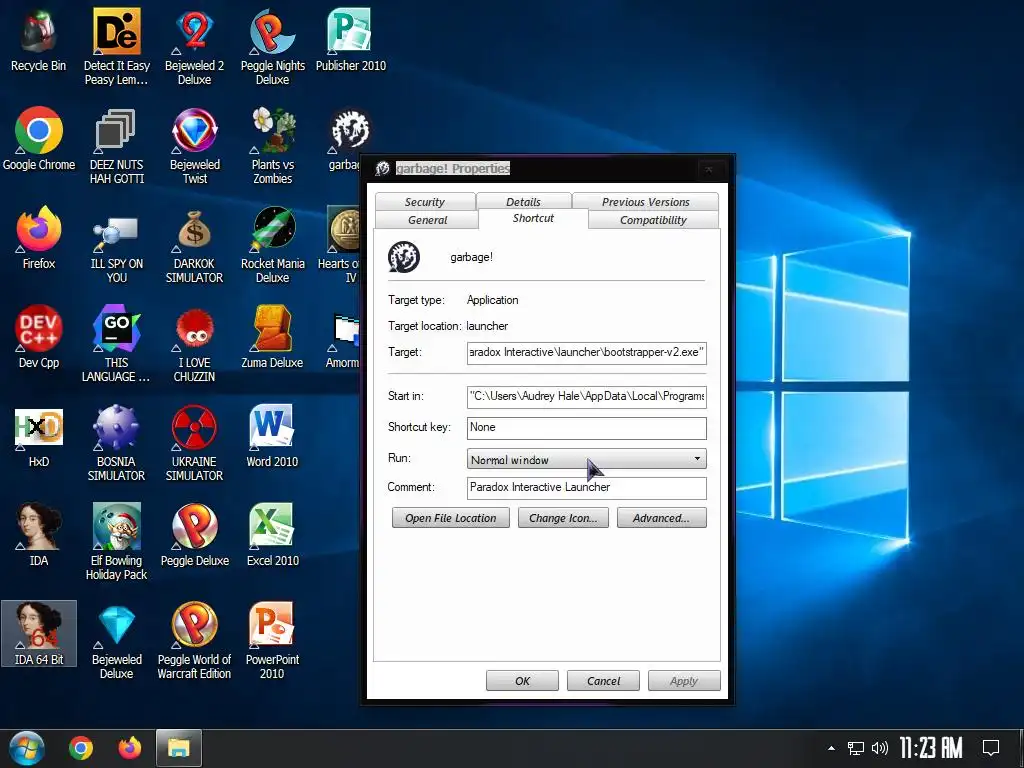Select DARKOK SIMULATOR shortcut

(x=195, y=245)
